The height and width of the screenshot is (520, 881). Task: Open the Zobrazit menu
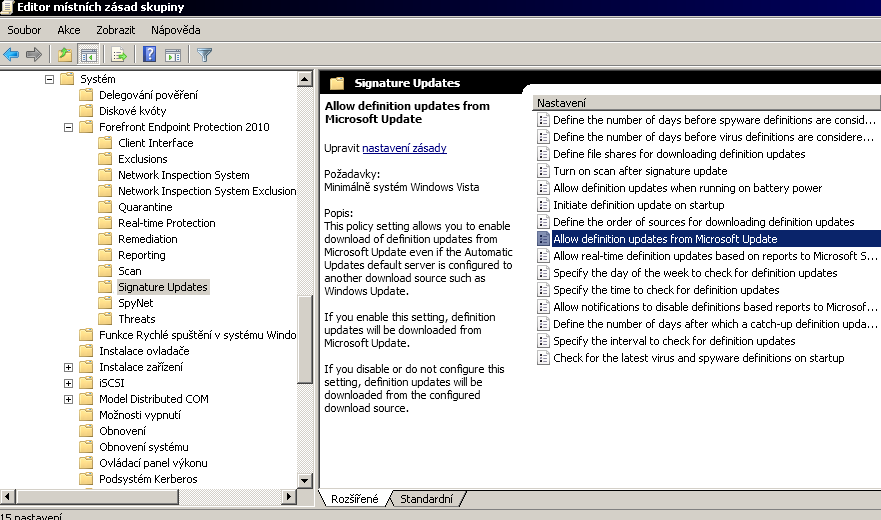click(115, 30)
